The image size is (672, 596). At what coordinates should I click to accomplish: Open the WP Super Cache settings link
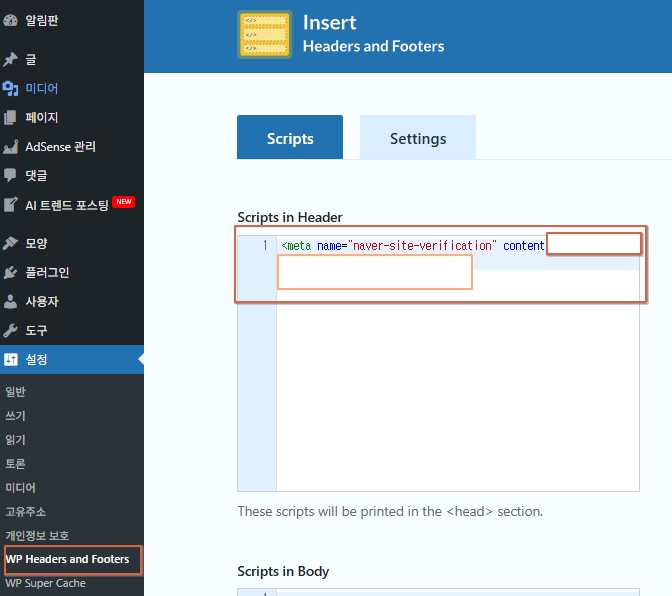(45, 583)
